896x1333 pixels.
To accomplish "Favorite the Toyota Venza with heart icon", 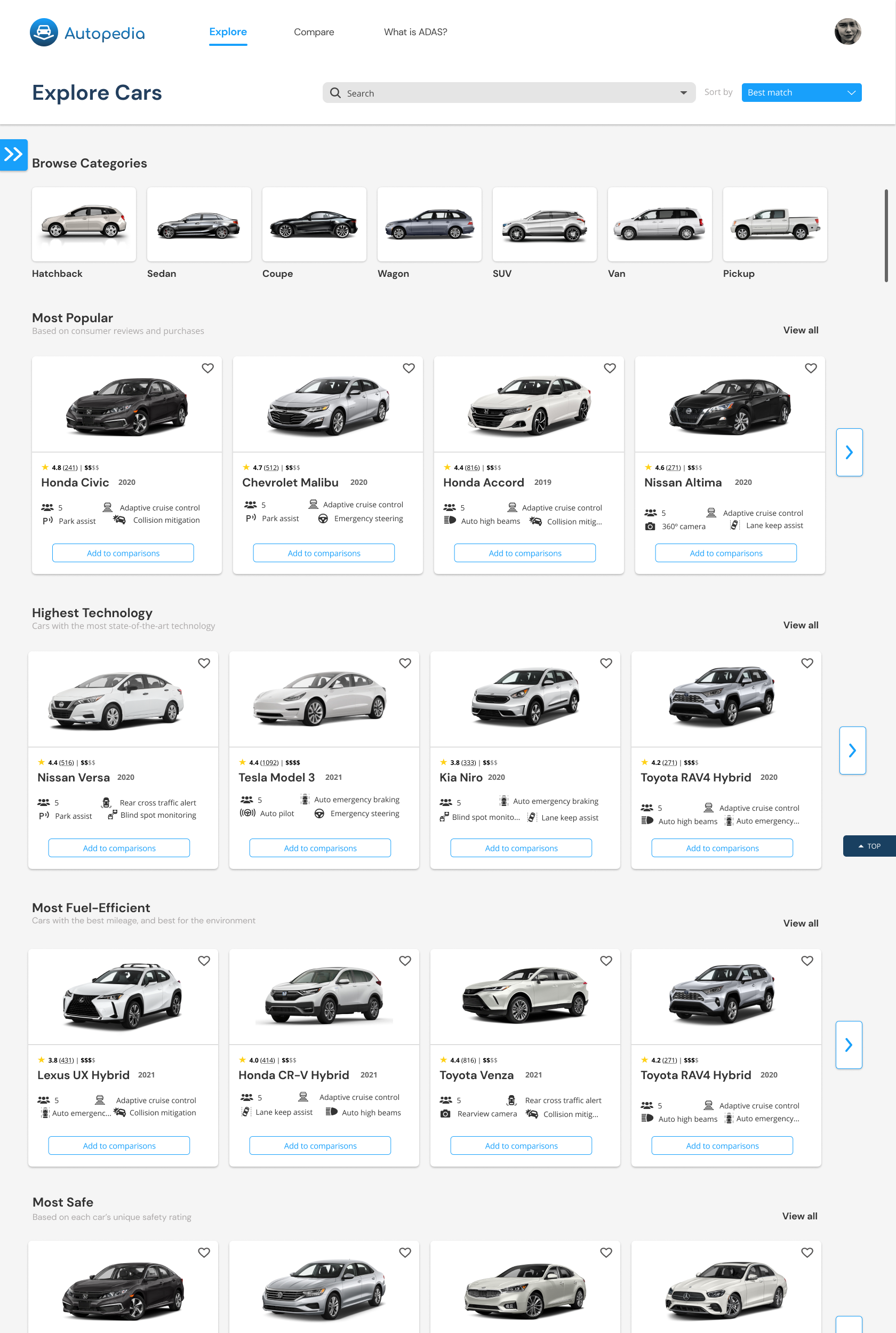I will pos(606,961).
